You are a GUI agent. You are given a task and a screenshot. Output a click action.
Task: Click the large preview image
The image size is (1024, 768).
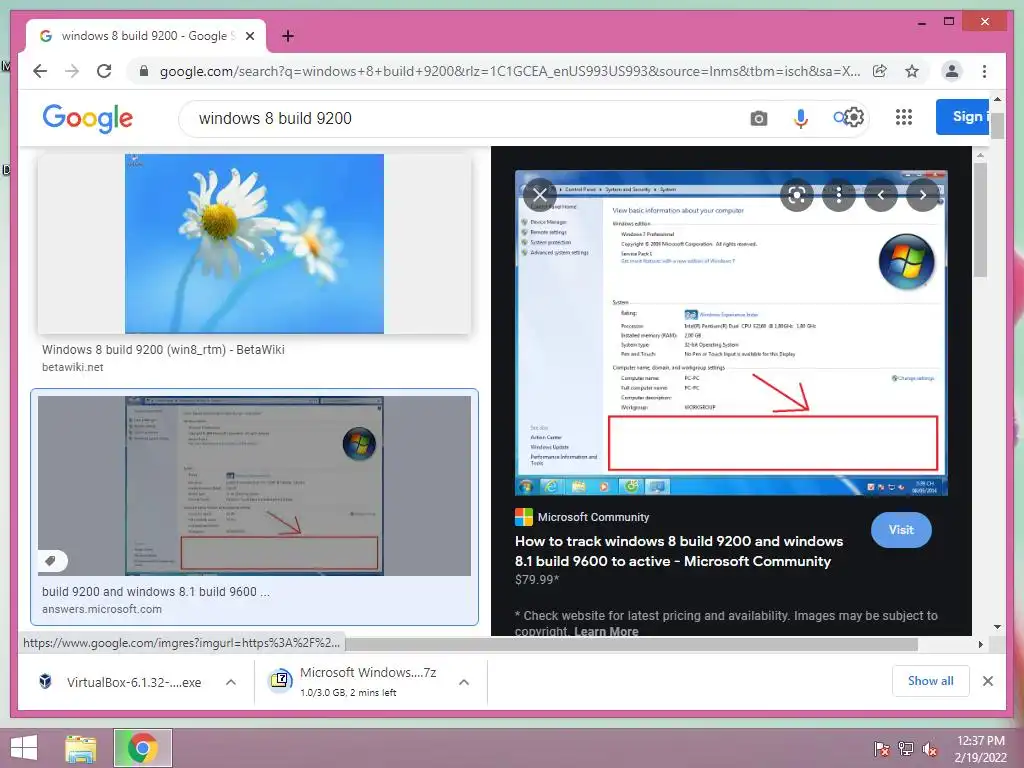(x=731, y=333)
